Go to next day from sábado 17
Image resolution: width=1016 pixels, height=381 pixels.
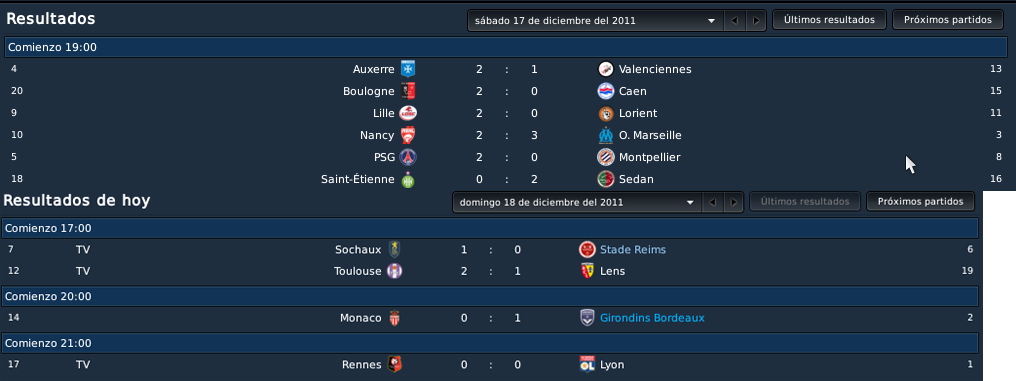755,20
